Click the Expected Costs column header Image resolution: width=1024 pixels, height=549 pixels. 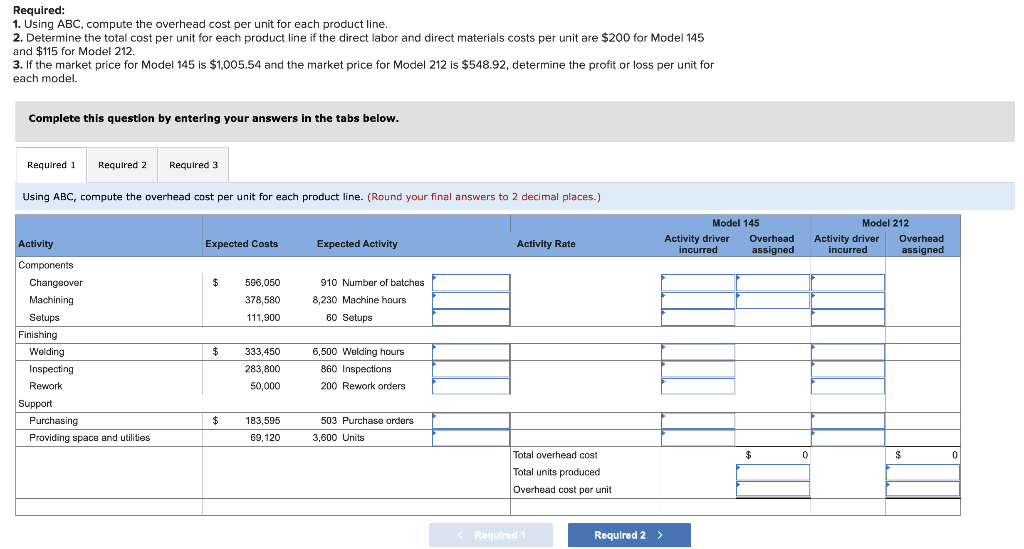pyautogui.click(x=242, y=244)
